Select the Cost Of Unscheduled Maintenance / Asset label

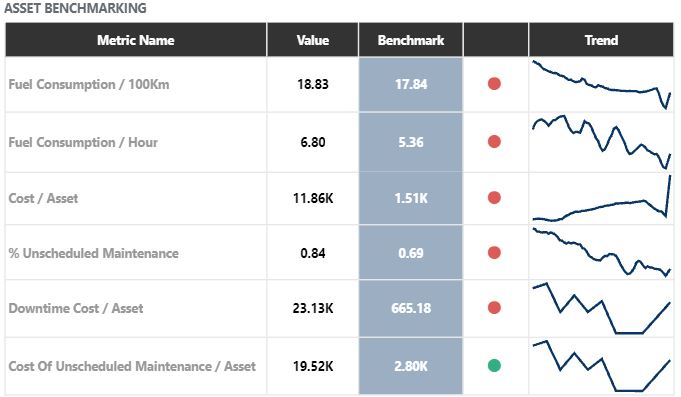click(132, 366)
